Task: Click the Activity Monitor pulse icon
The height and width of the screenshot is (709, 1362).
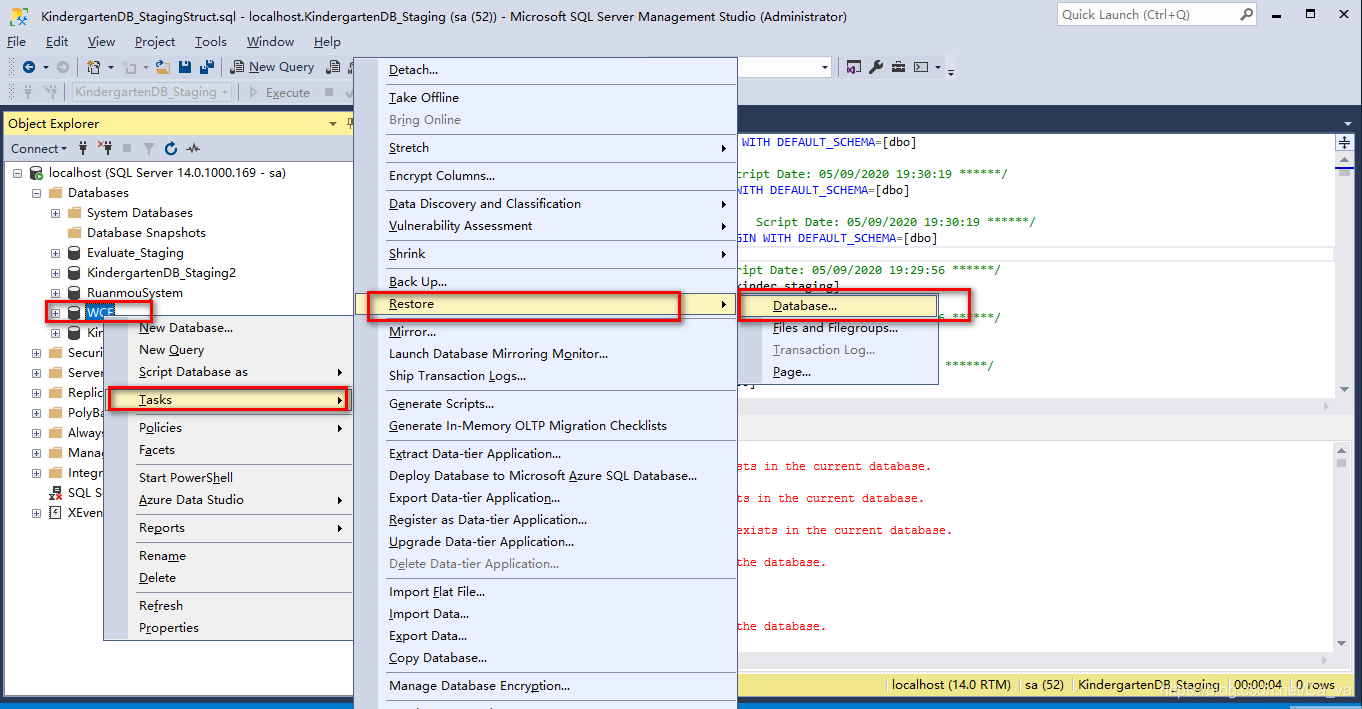Action: coord(193,148)
